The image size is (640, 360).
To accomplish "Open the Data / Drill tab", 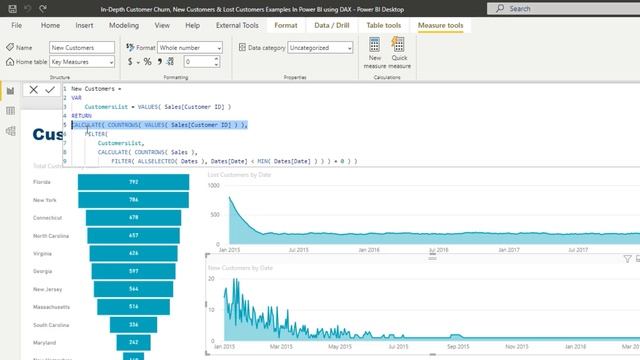I will pyautogui.click(x=332, y=25).
